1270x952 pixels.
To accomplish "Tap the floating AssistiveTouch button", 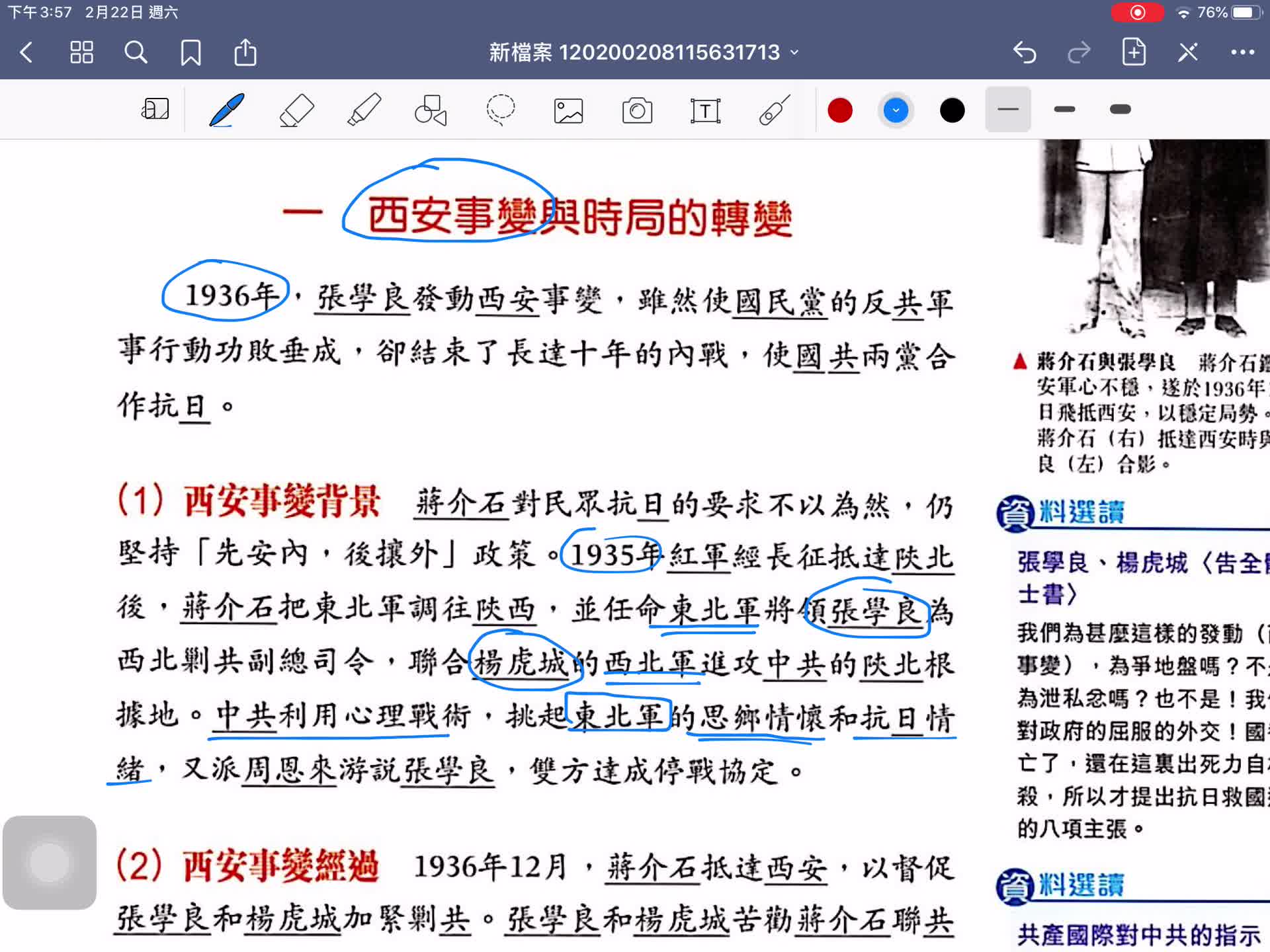I will [x=50, y=862].
